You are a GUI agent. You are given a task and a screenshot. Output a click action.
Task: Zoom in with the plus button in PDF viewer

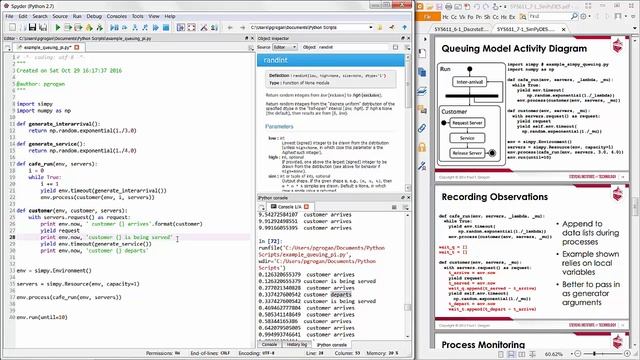click(x=627, y=354)
